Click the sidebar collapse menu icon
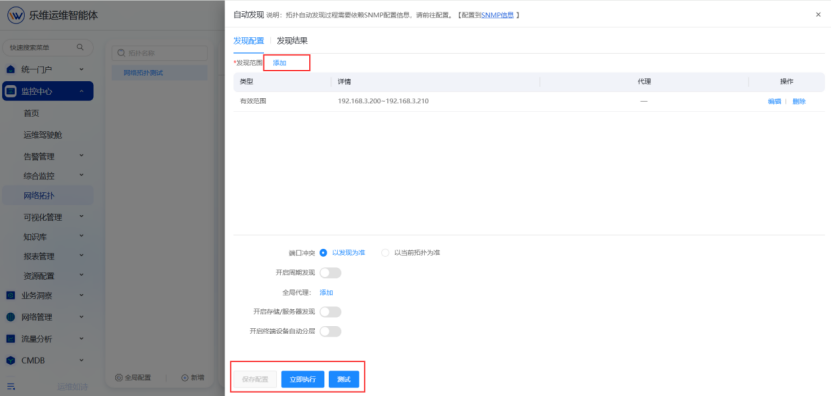The image size is (831, 397). 11,386
